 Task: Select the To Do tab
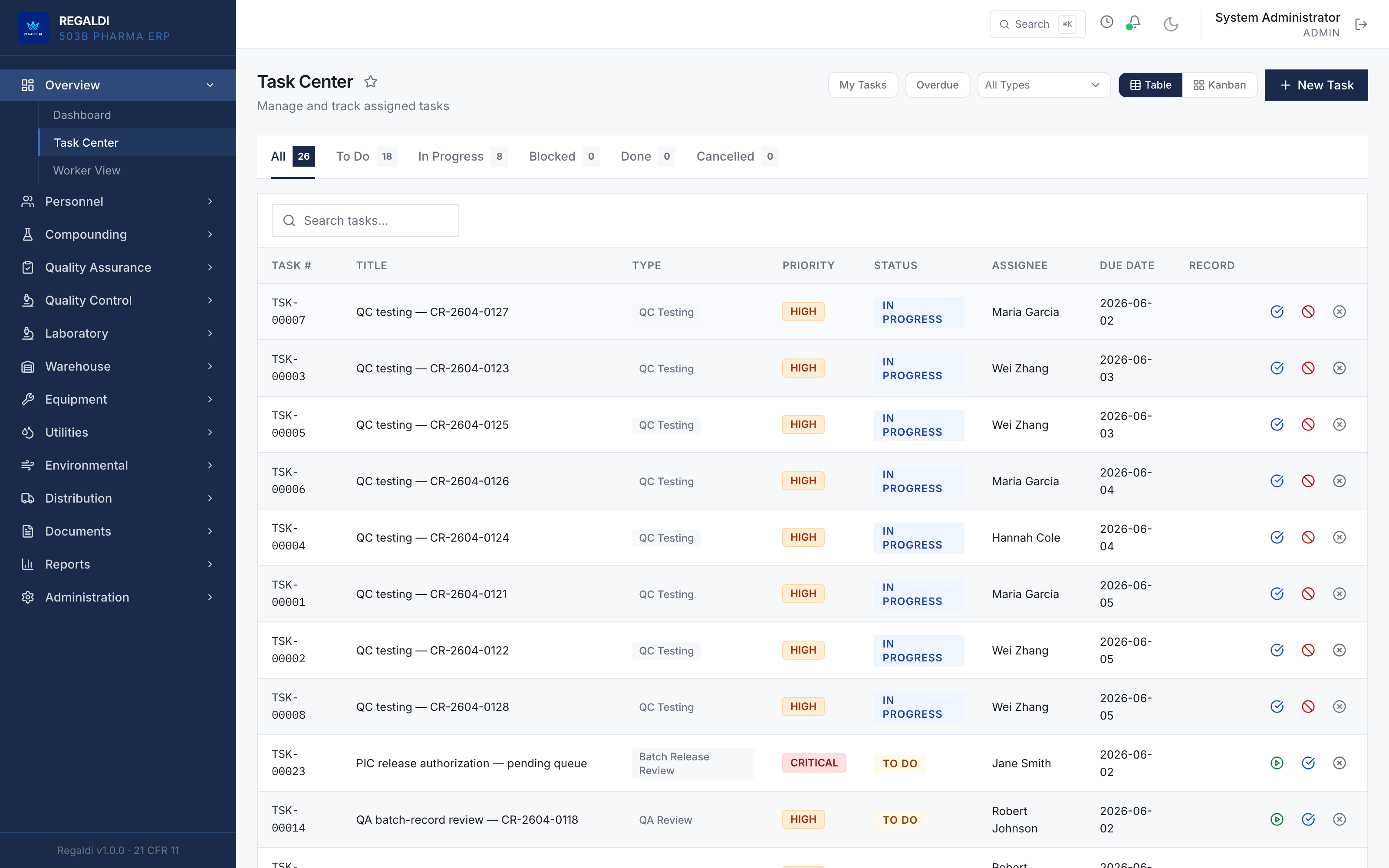tap(366, 156)
